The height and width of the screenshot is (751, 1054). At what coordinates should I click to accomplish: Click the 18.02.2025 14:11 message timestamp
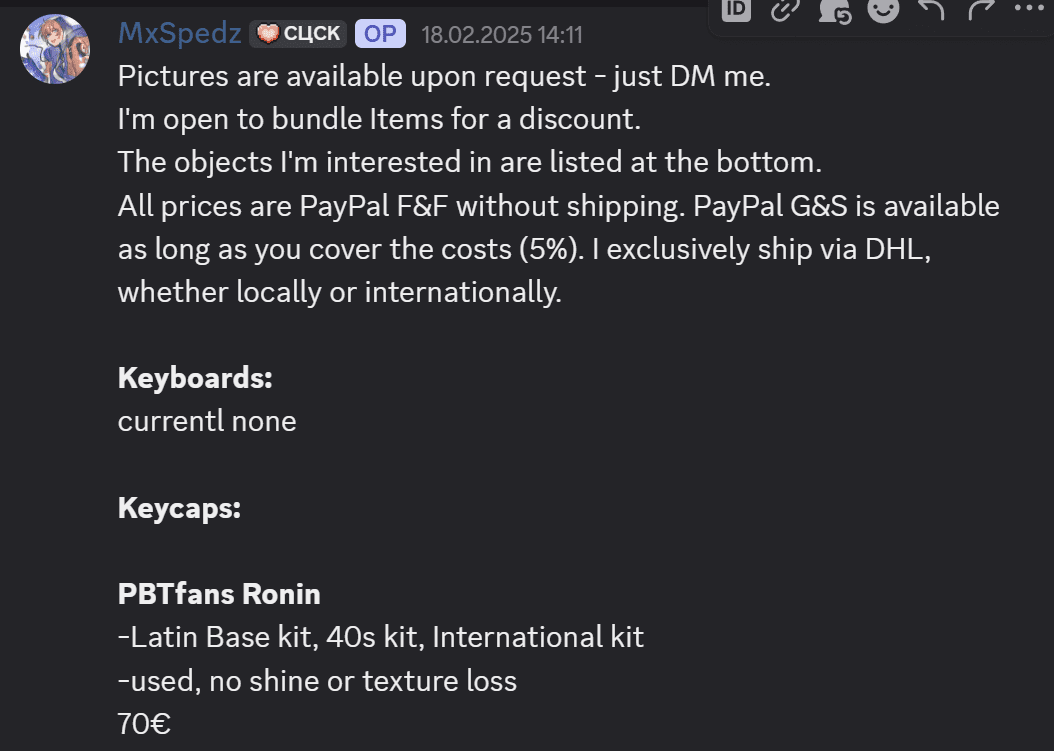pyautogui.click(x=501, y=35)
